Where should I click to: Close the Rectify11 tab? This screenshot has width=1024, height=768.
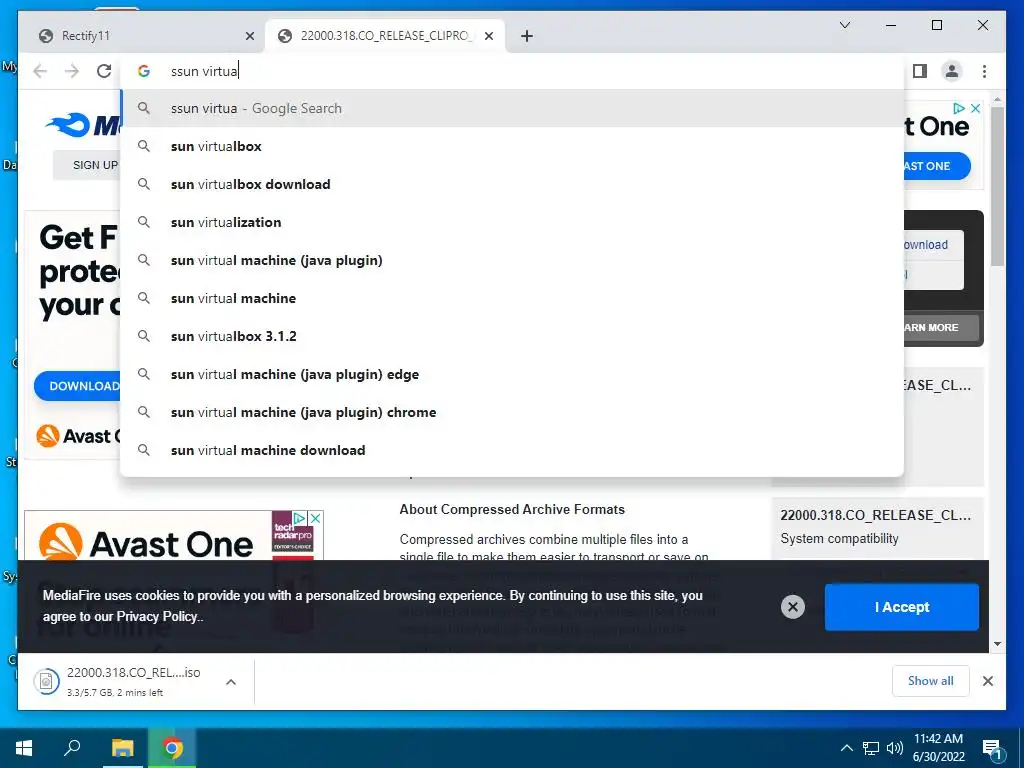coord(249,36)
